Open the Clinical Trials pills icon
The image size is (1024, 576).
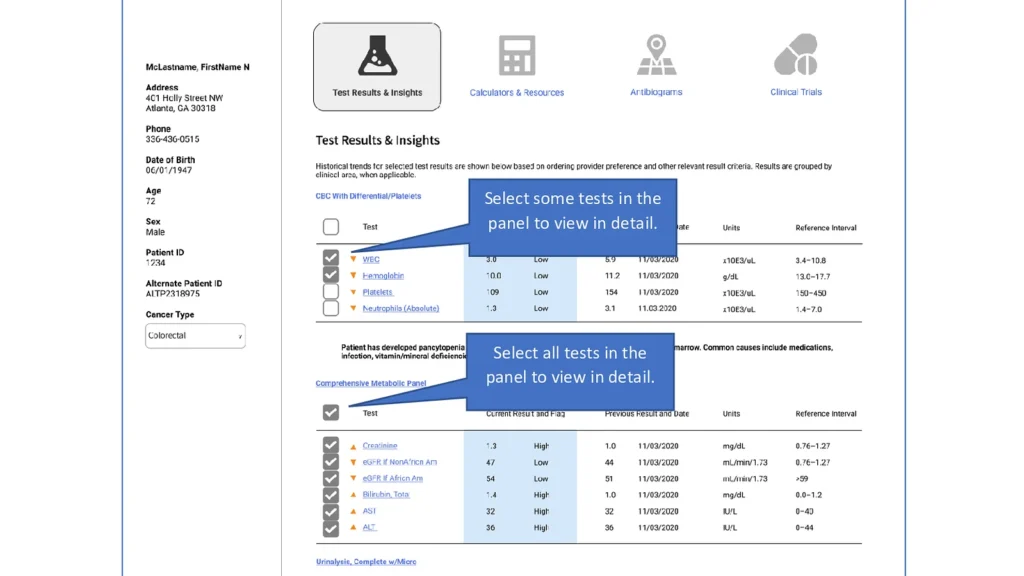[x=796, y=55]
